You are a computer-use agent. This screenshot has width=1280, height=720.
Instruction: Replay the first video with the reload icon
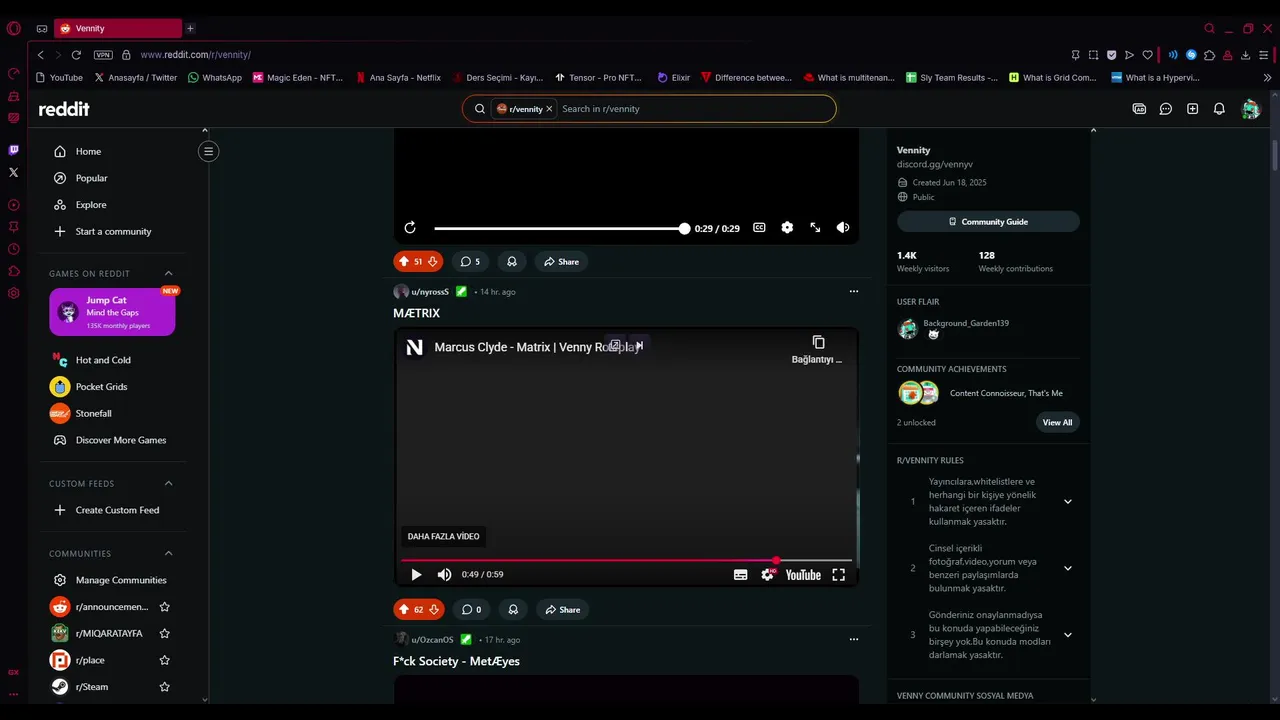click(x=410, y=228)
